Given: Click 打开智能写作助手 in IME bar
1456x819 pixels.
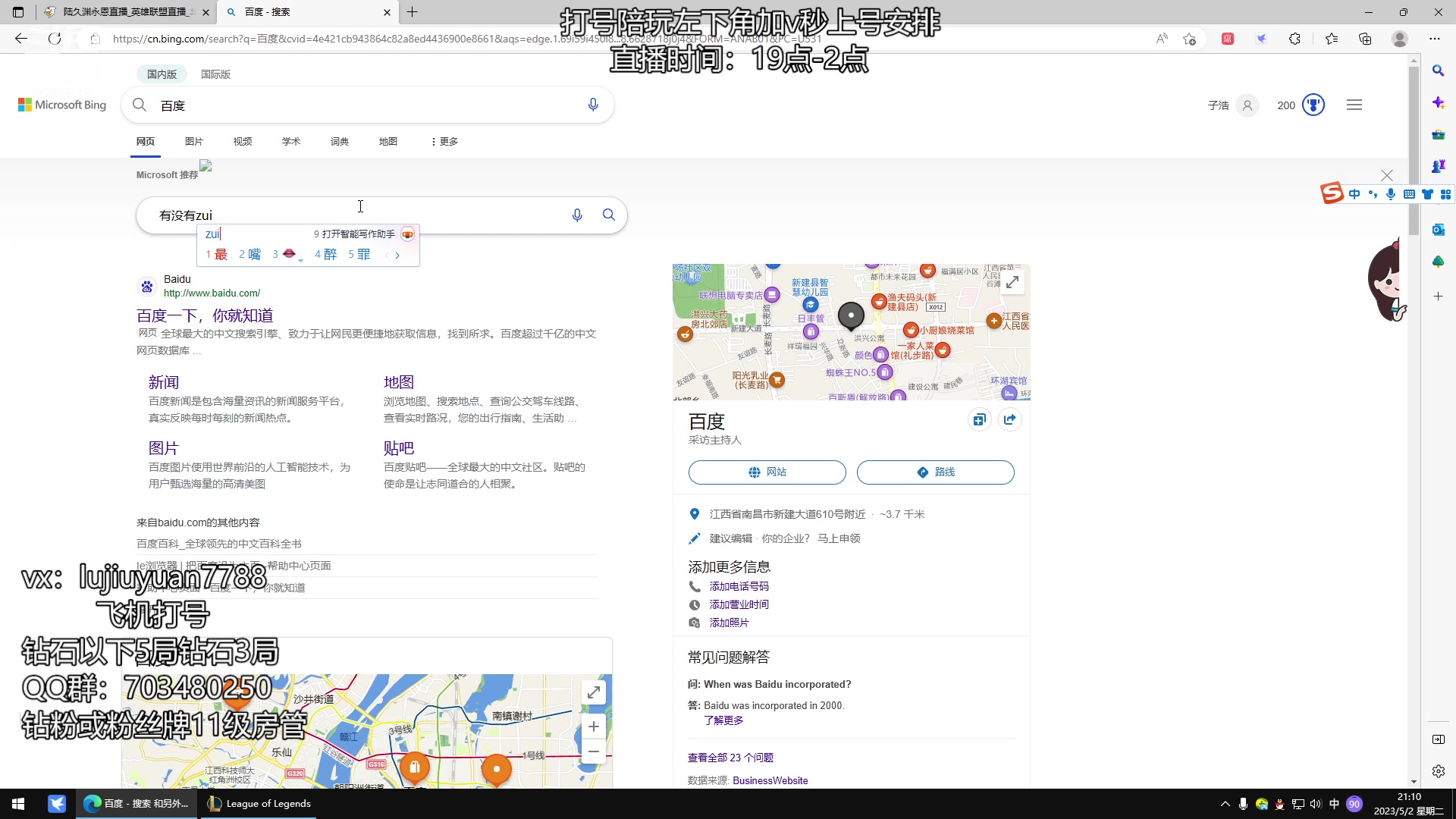Looking at the screenshot, I should (x=358, y=234).
